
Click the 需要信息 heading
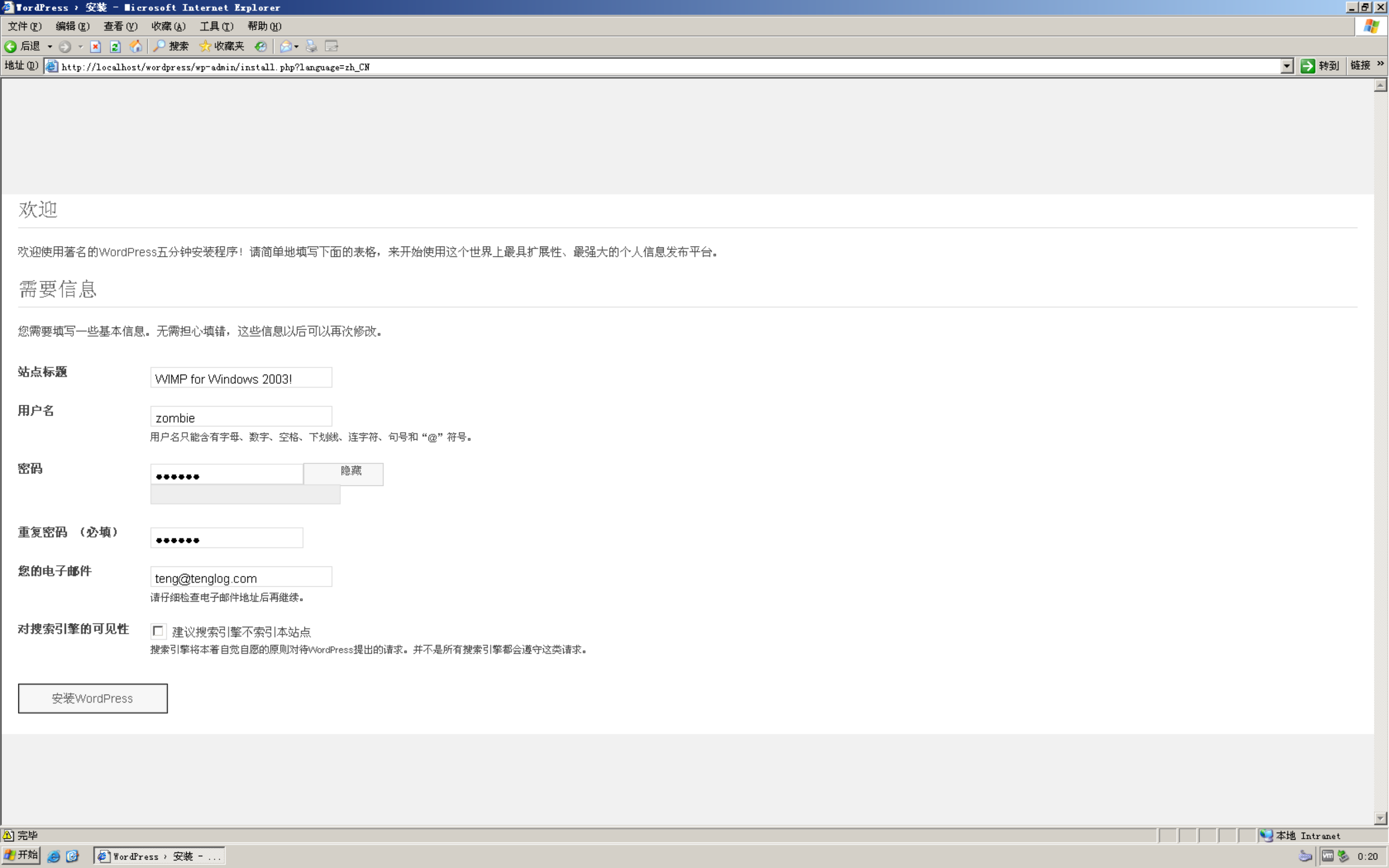click(58, 289)
